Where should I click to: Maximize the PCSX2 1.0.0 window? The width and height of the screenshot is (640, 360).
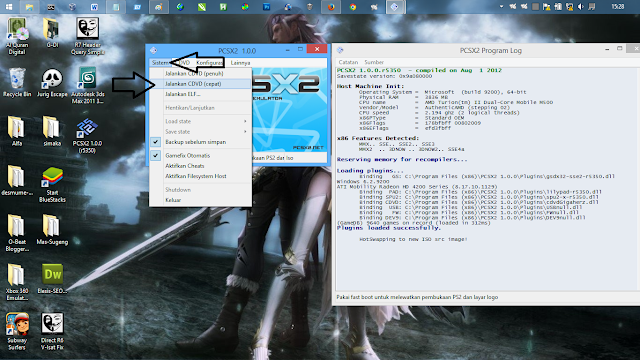point(300,49)
